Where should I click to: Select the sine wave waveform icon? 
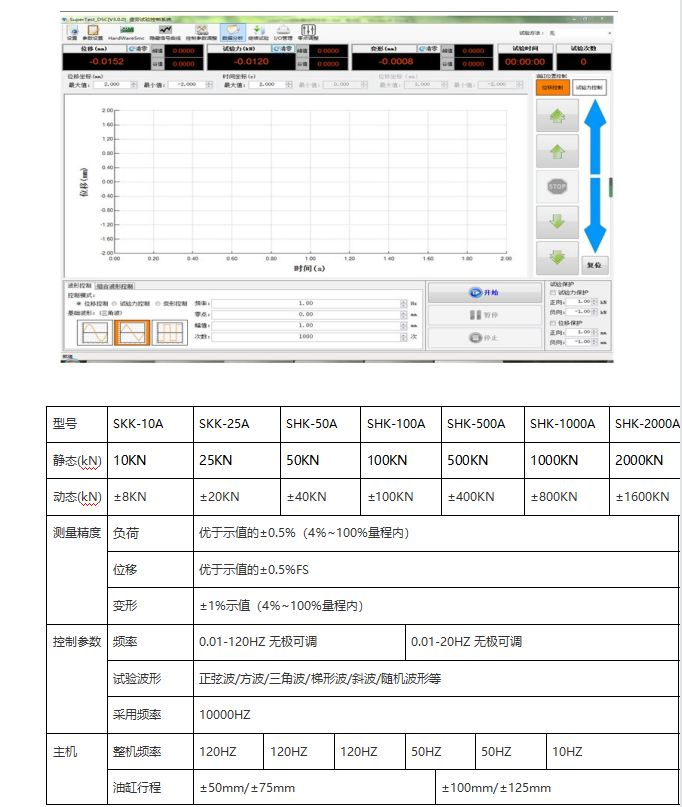[94, 333]
